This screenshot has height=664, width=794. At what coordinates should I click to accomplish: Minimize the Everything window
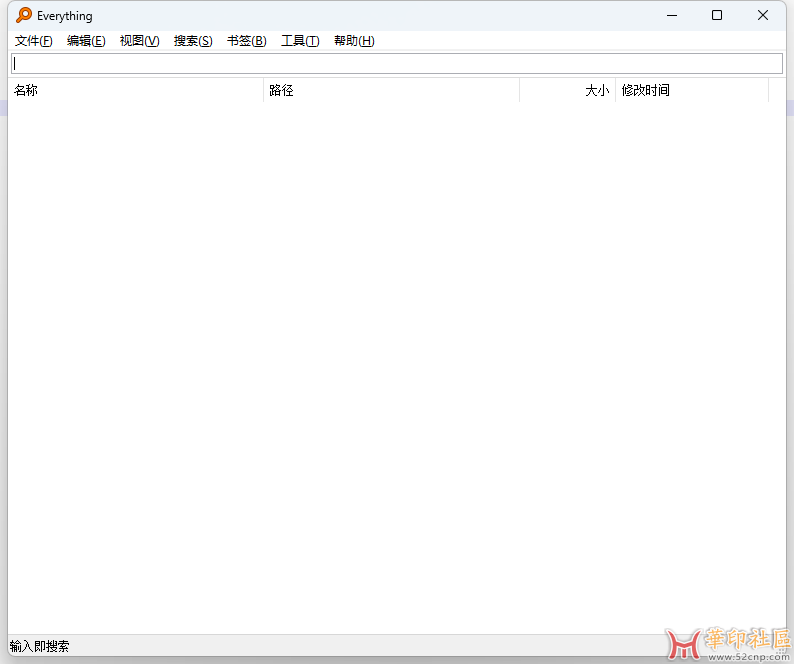pyautogui.click(x=672, y=15)
